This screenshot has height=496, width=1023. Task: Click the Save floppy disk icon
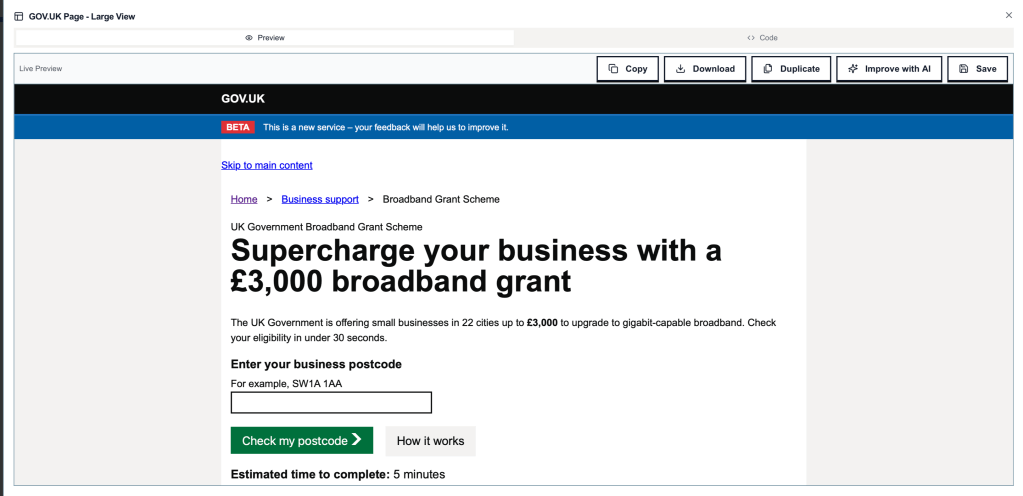click(x=963, y=69)
